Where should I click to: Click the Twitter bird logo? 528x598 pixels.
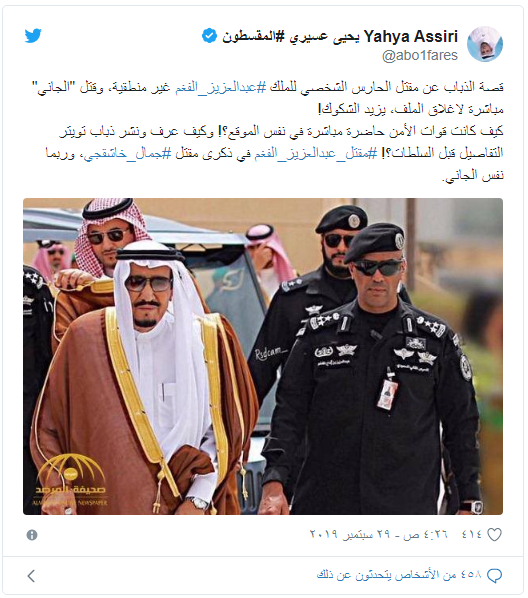click(x=33, y=36)
